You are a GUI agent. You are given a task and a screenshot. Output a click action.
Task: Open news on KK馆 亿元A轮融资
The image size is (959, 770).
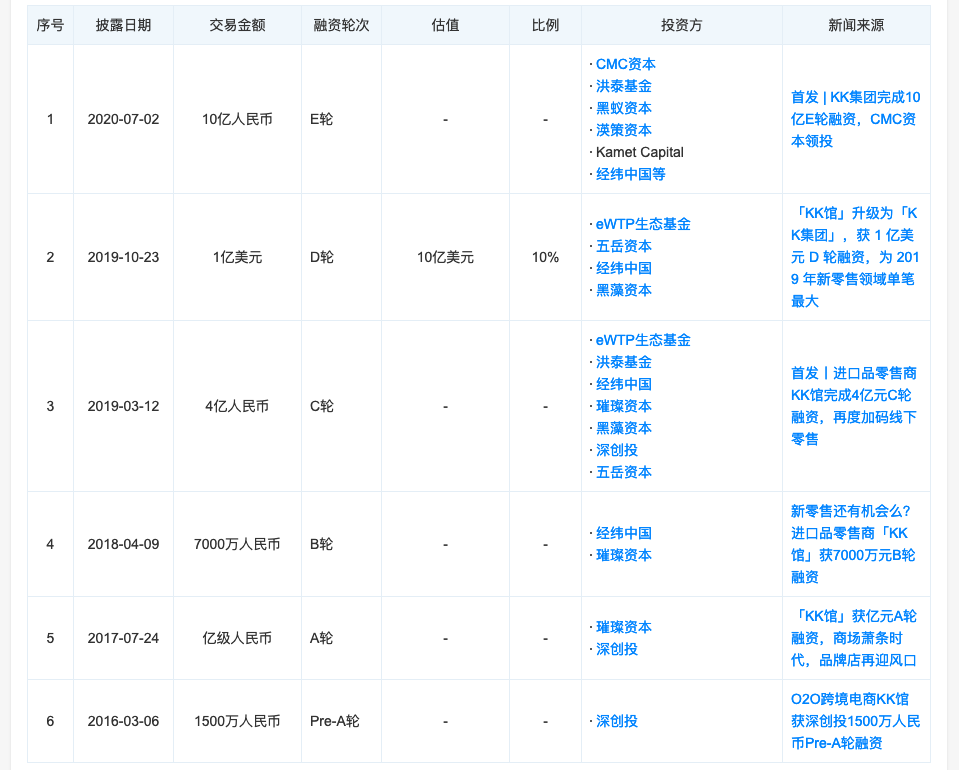[x=854, y=639]
